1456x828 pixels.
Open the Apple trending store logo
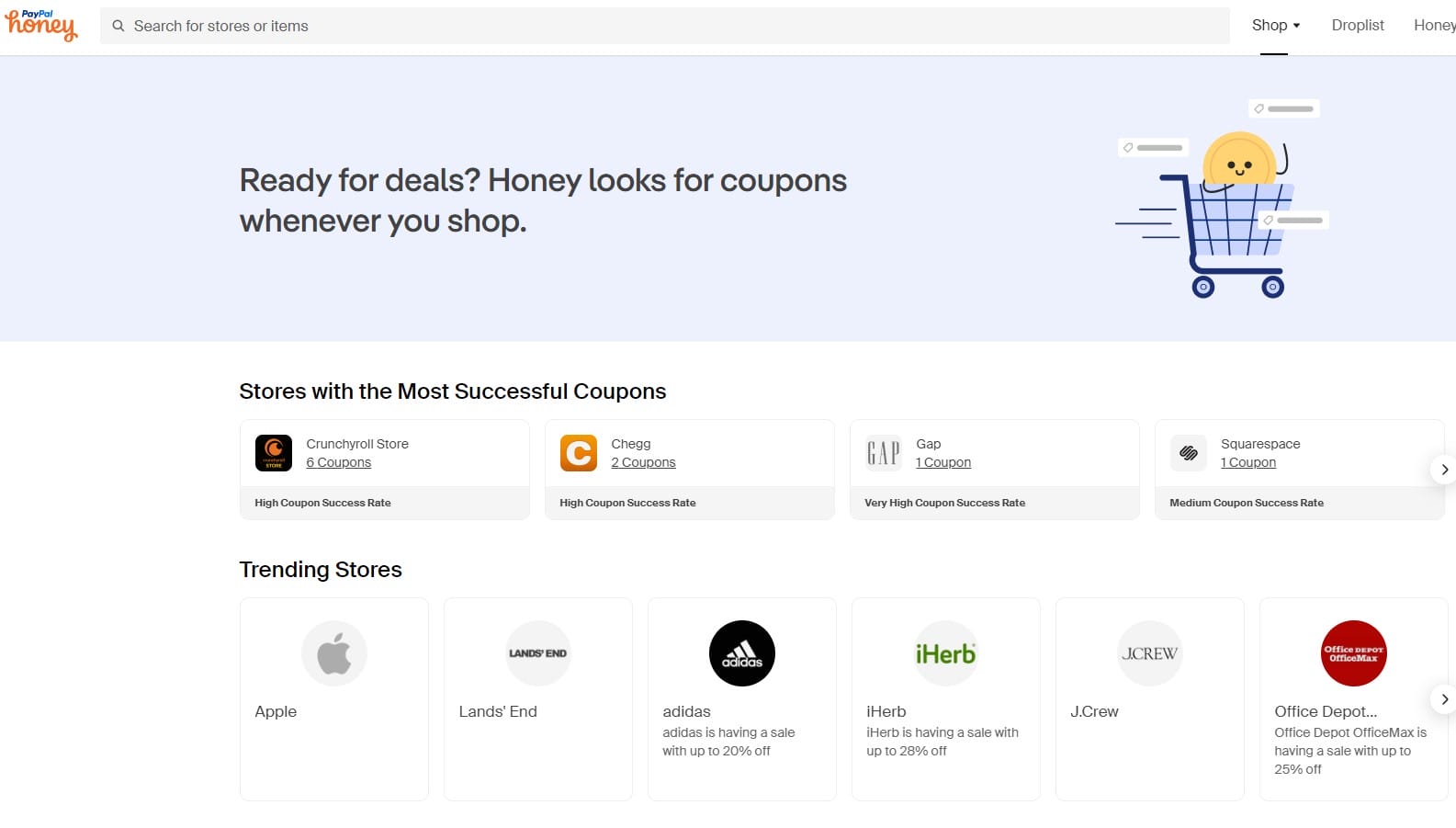tap(334, 653)
